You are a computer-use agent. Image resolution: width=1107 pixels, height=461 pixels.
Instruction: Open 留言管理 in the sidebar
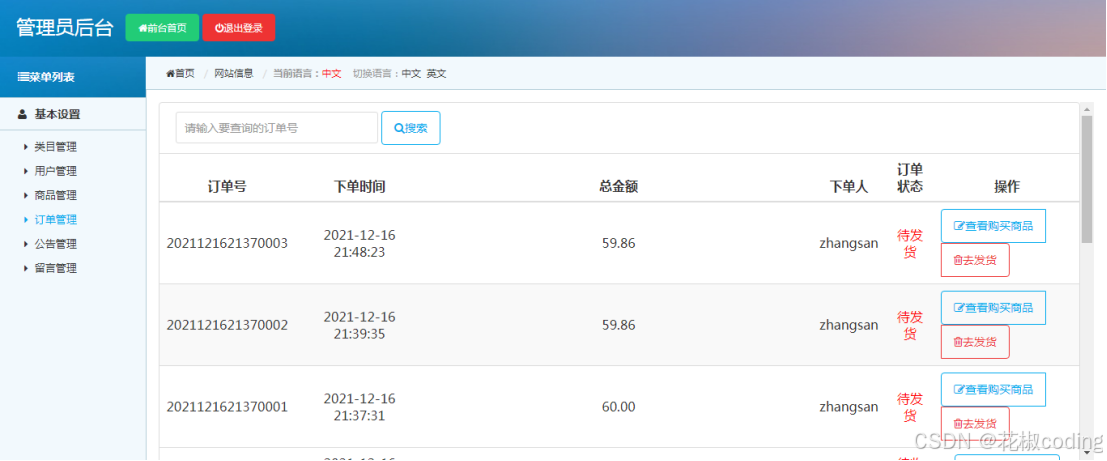coord(55,268)
